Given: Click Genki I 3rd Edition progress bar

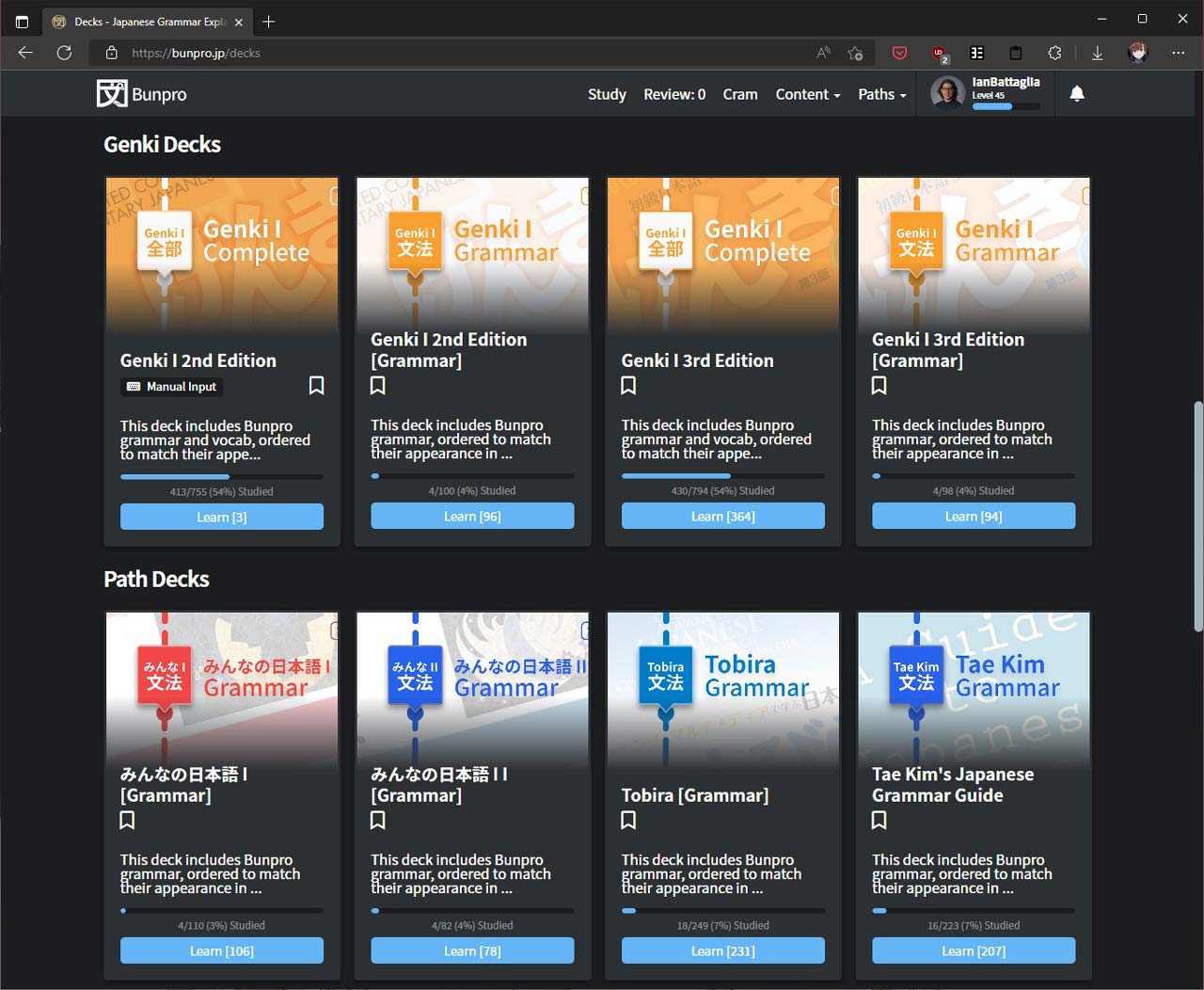Looking at the screenshot, I should click(x=723, y=476).
